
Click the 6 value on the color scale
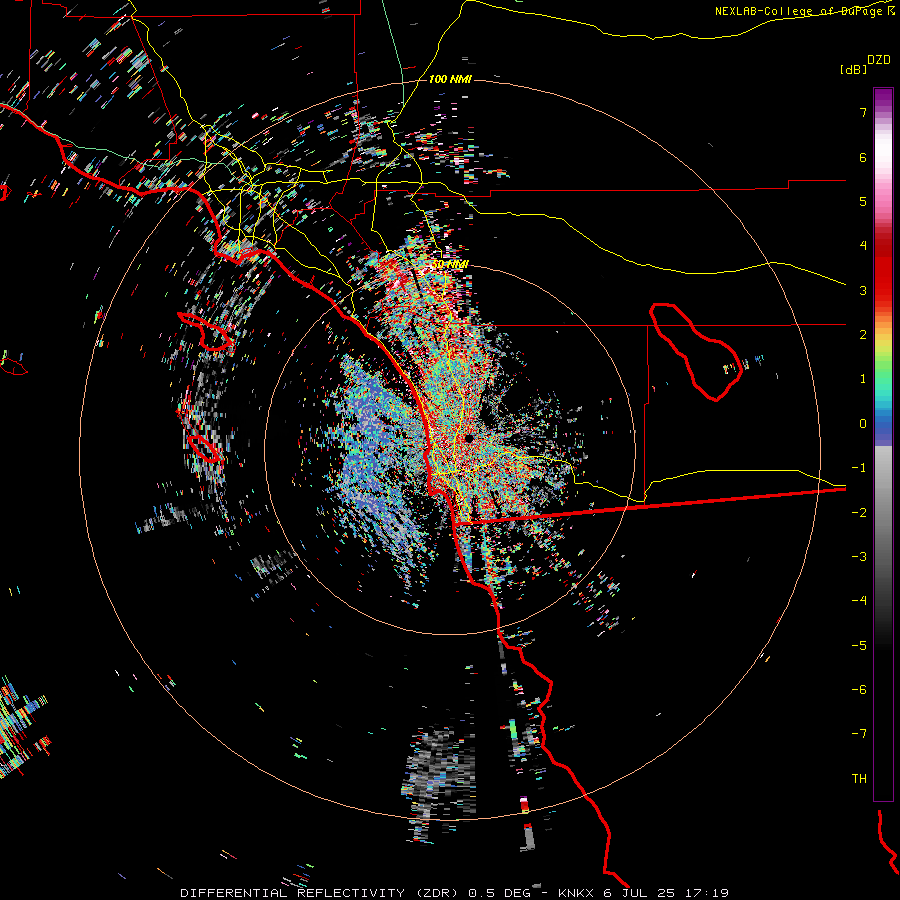pyautogui.click(x=863, y=157)
